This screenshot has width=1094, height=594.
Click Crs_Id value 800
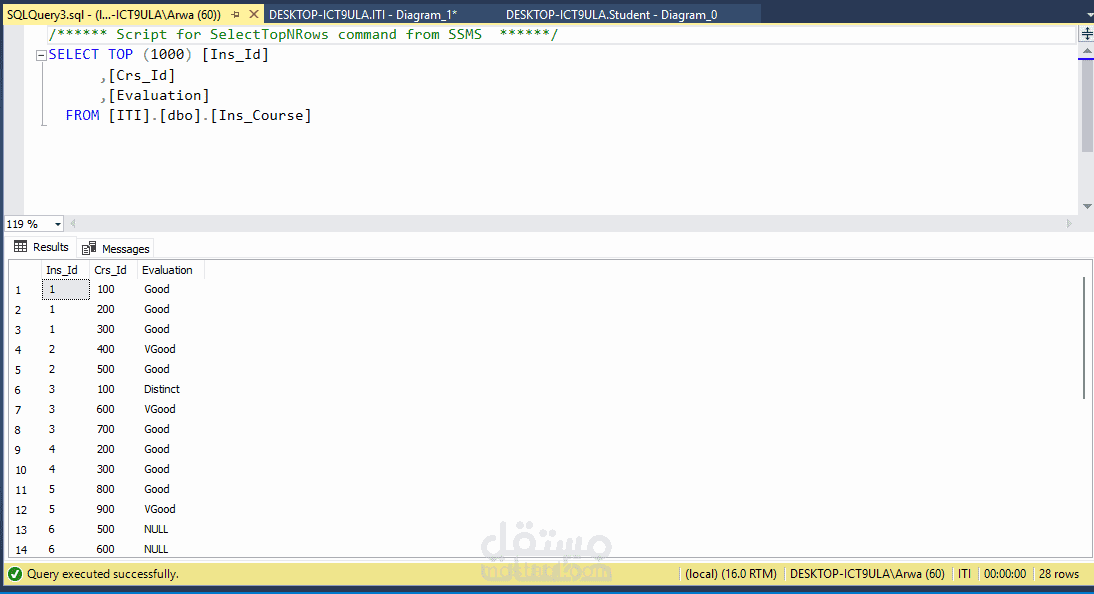click(105, 489)
